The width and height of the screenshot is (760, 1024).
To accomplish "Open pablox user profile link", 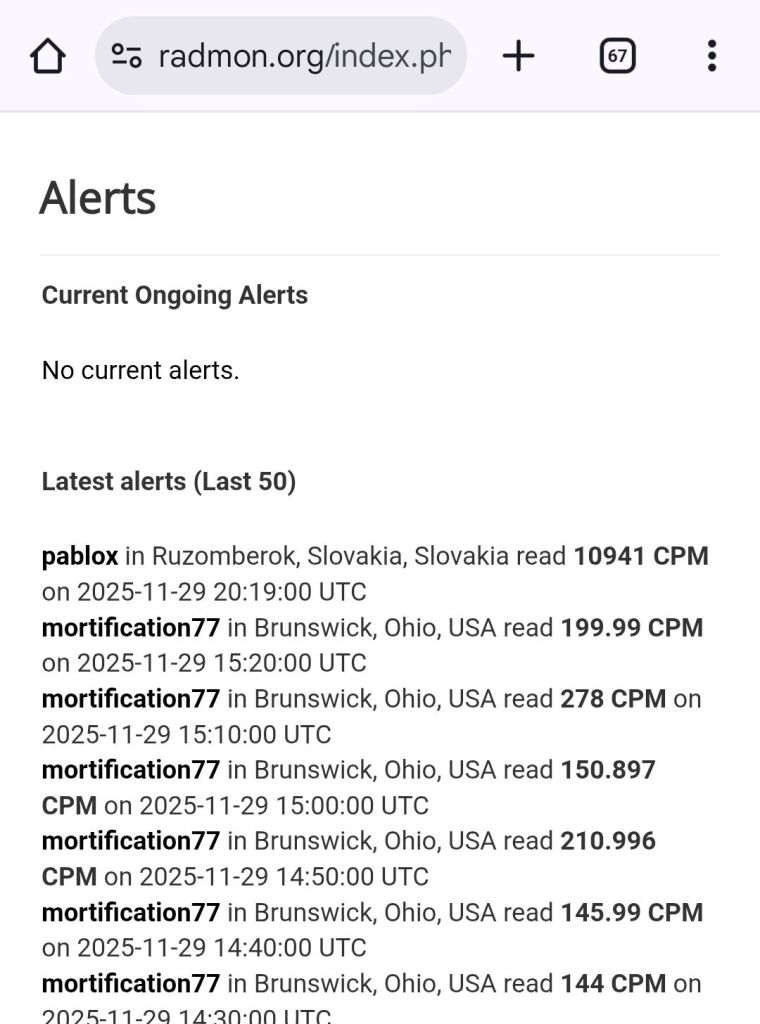I will pos(80,556).
